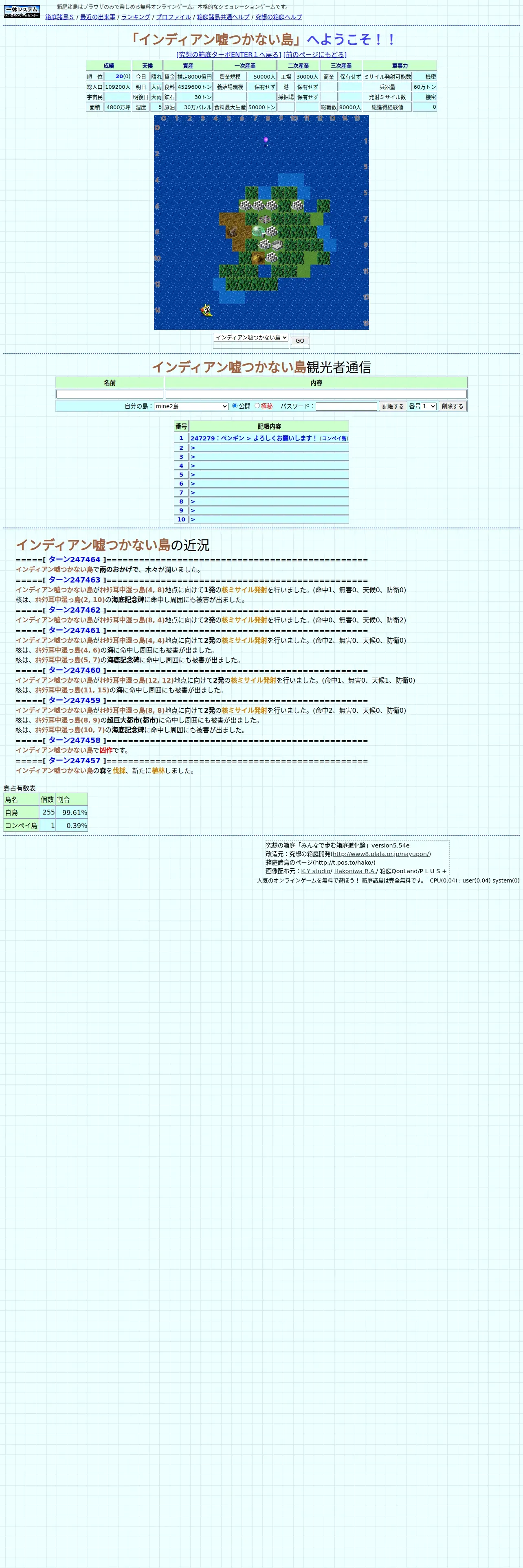The image size is (523, 1568).
Task: Click the city tile right of the green dome
Action: (272, 231)
